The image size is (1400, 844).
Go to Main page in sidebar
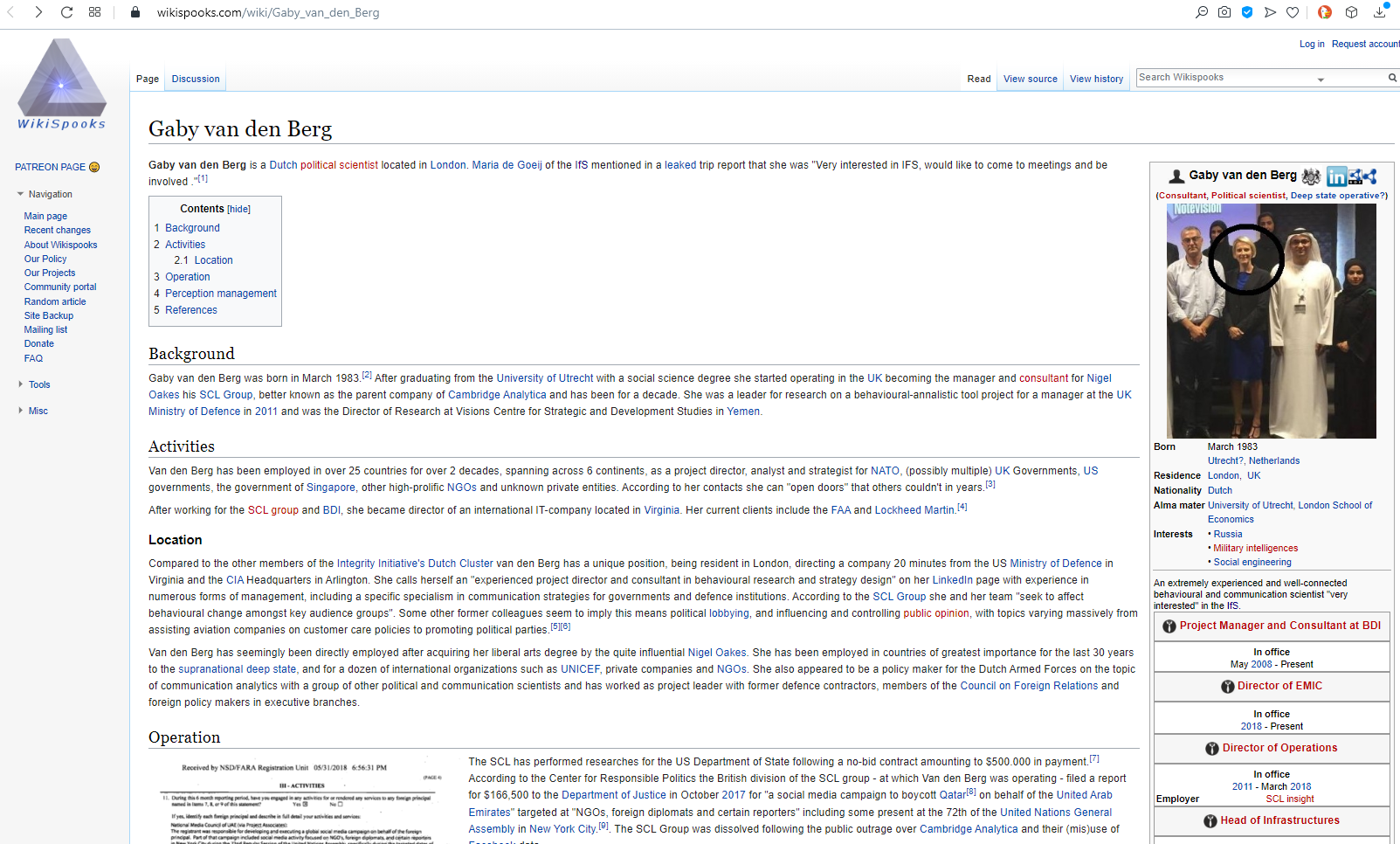[45, 216]
